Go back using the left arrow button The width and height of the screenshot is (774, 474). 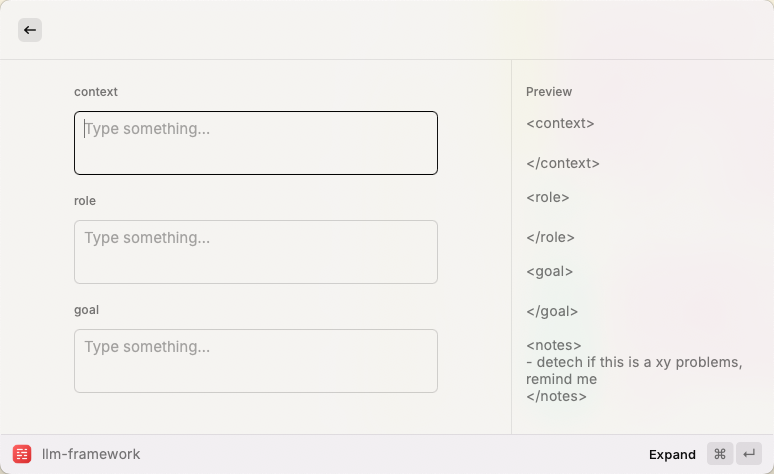30,30
